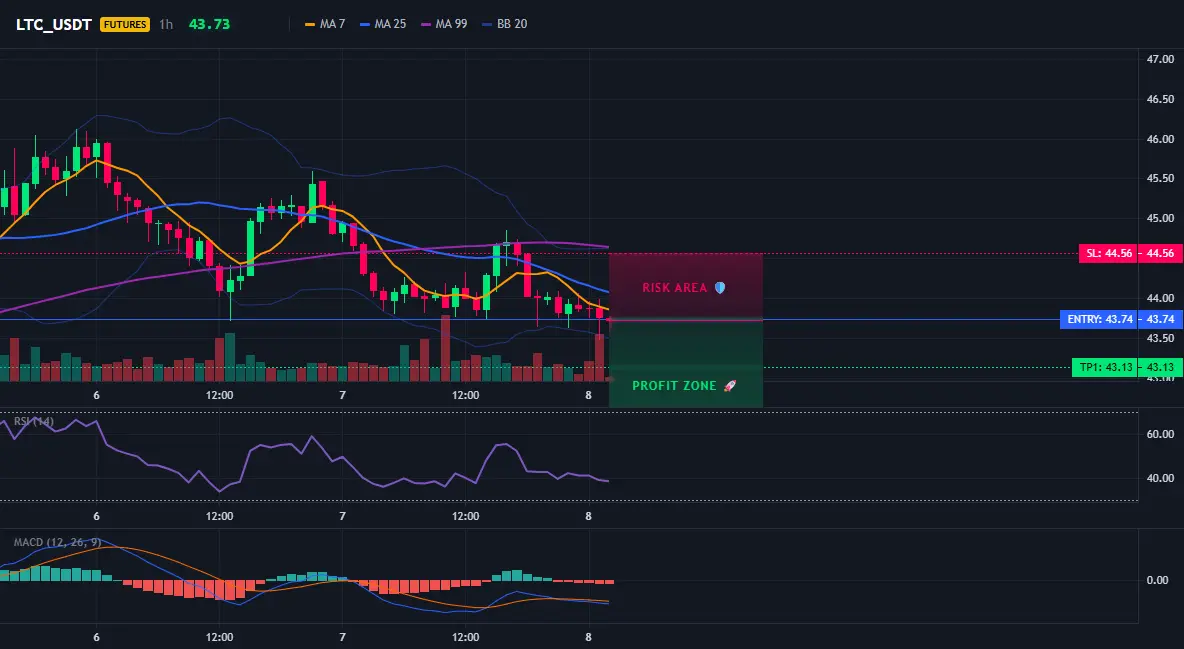Click the 40.00 level on the RSI axis

(x=1160, y=478)
